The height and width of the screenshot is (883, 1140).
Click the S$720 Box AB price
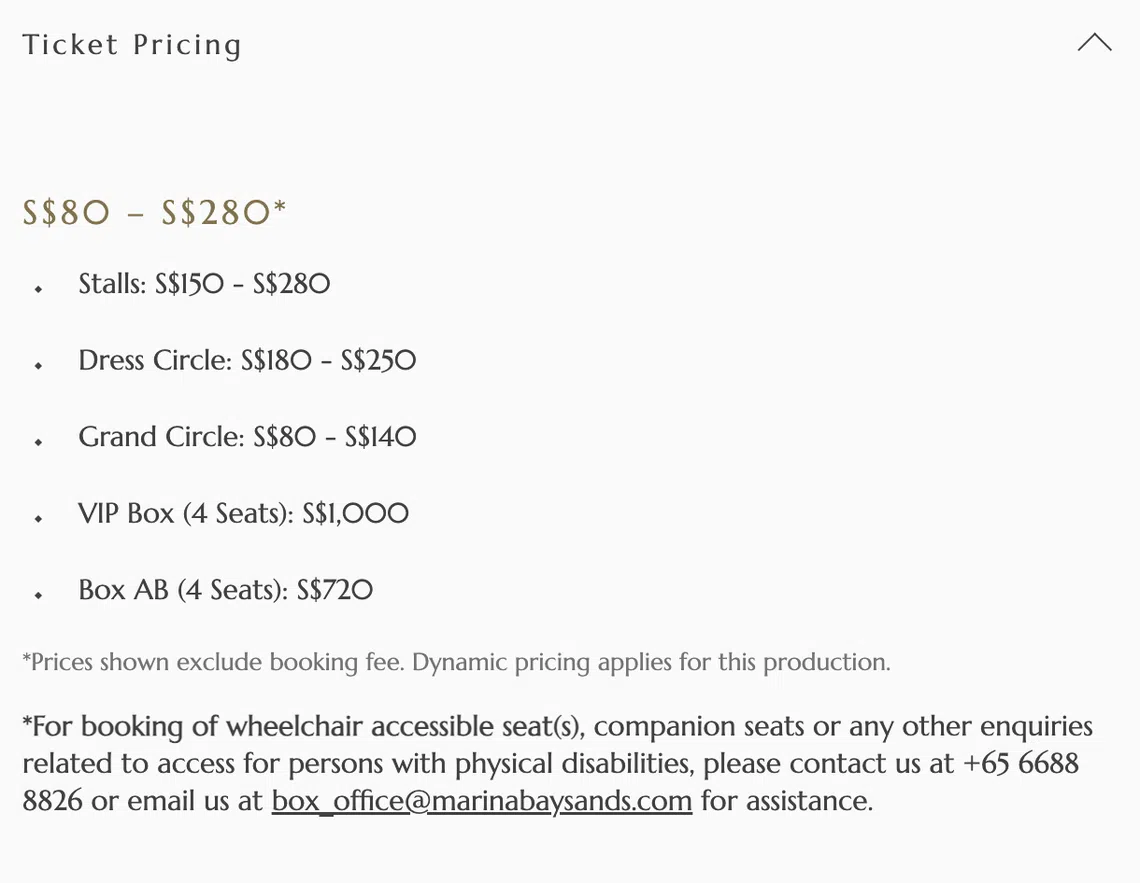335,590
